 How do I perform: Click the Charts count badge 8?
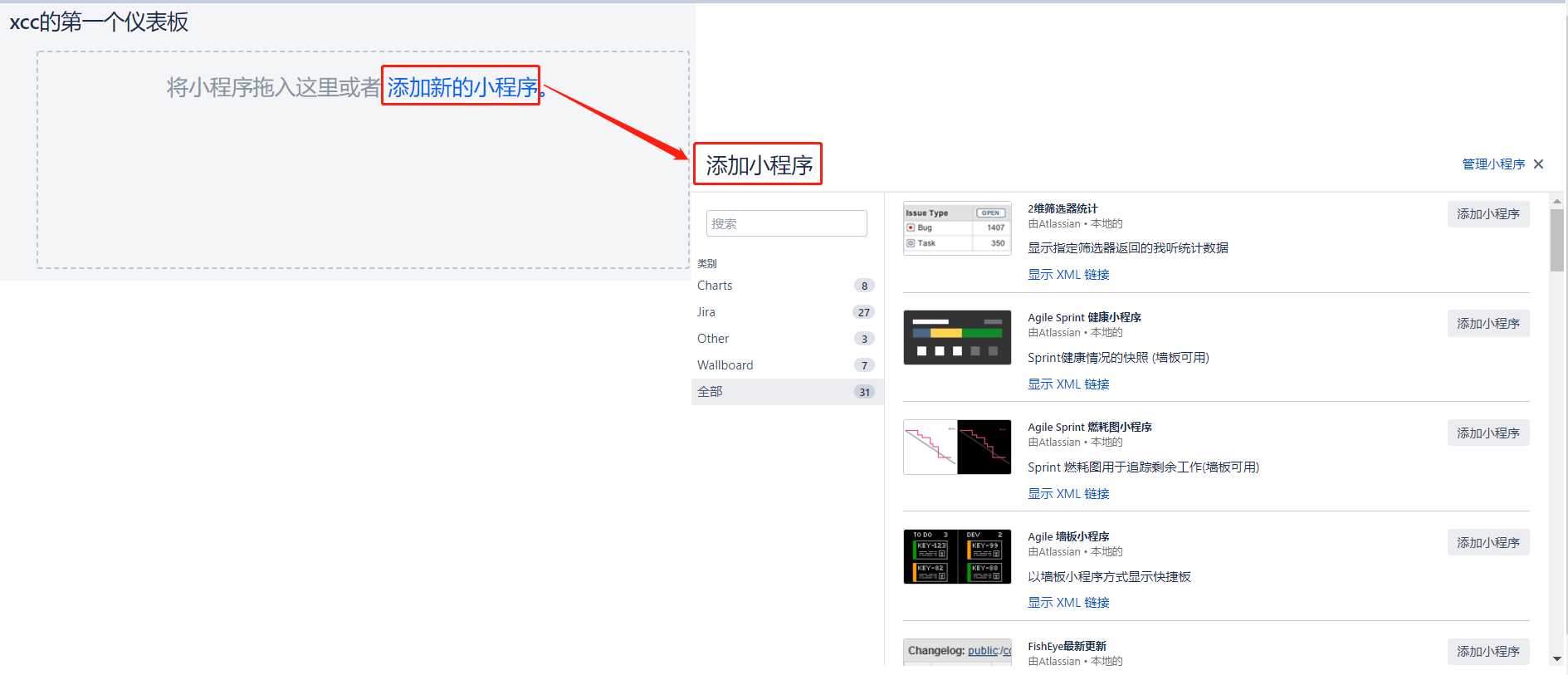pos(864,286)
